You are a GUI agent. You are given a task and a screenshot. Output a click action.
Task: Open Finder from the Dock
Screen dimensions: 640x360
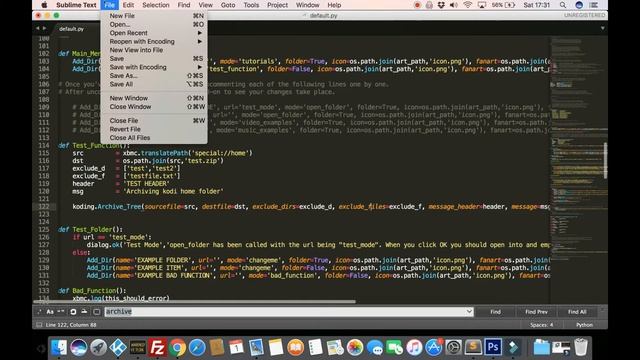point(59,347)
